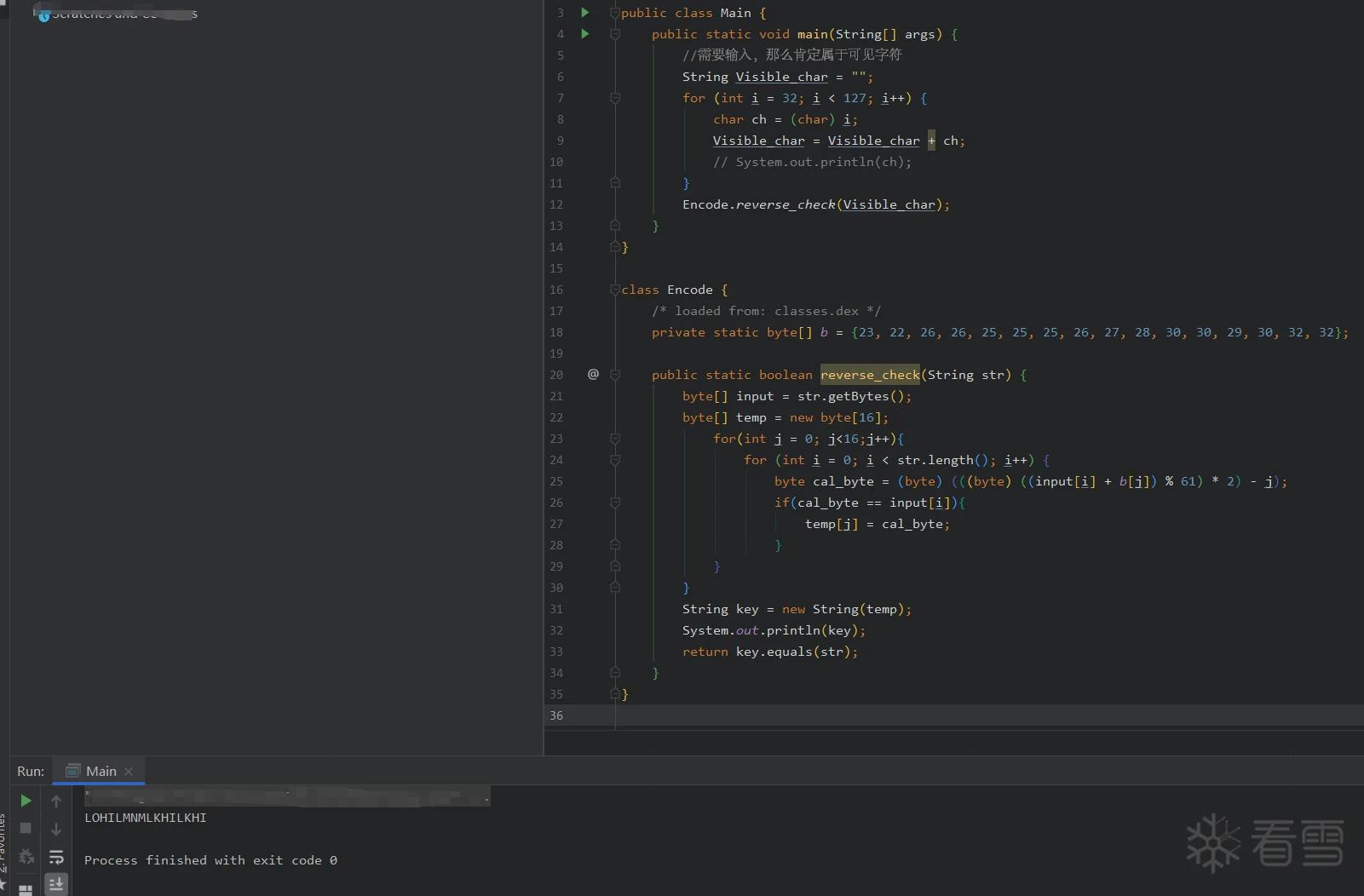Click 'char ch = (char) i;' on line 8
1364x896 pixels.
(786, 119)
